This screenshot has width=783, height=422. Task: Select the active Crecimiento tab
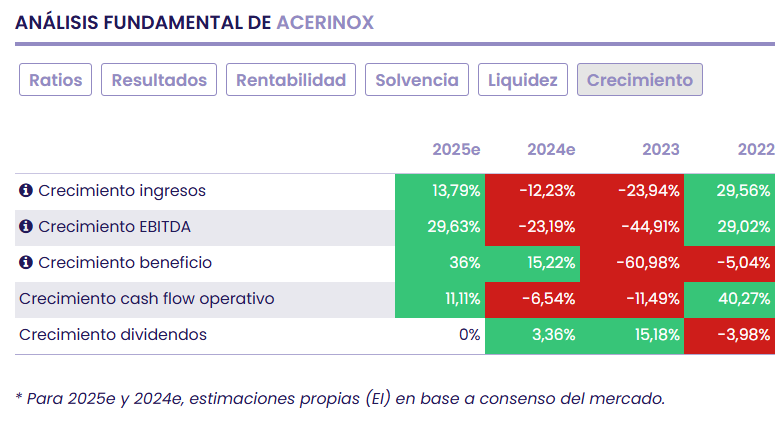point(640,80)
